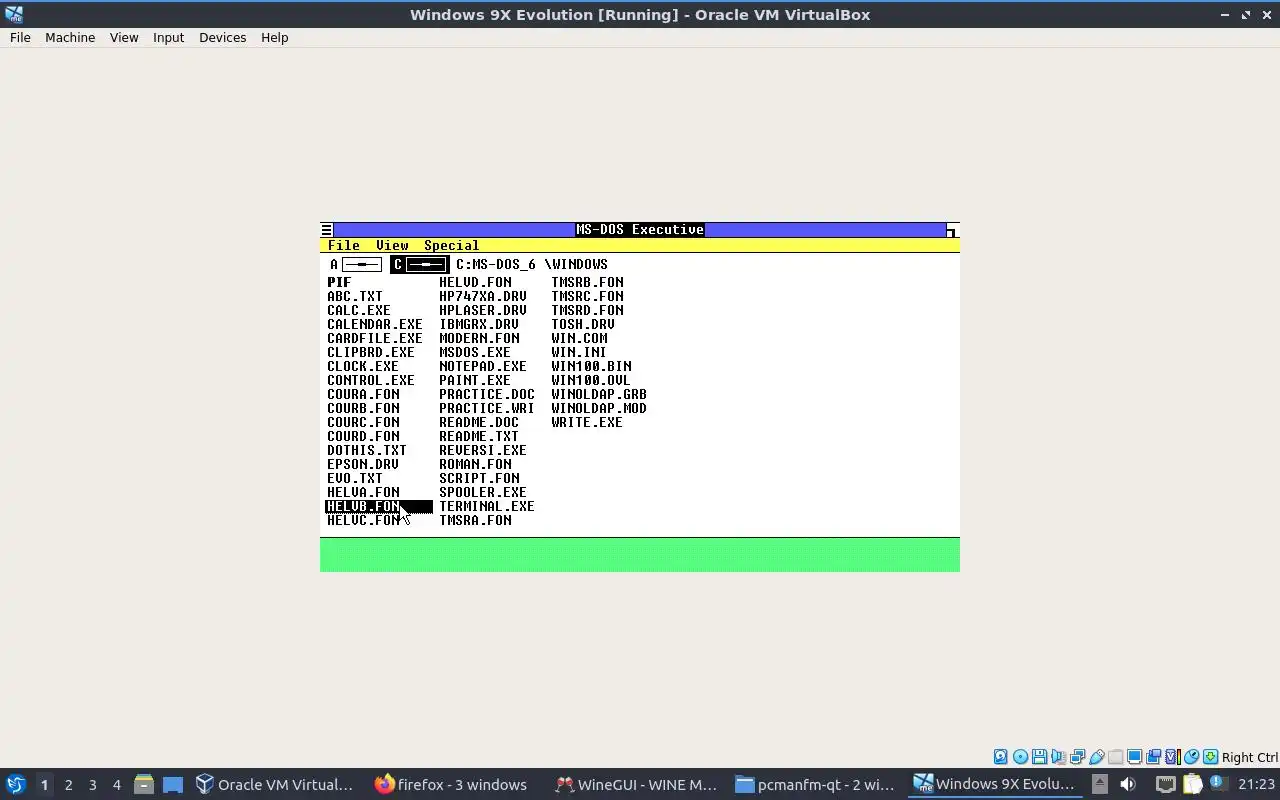
Task: Open the clipboard manager tray icon
Action: 1192,784
